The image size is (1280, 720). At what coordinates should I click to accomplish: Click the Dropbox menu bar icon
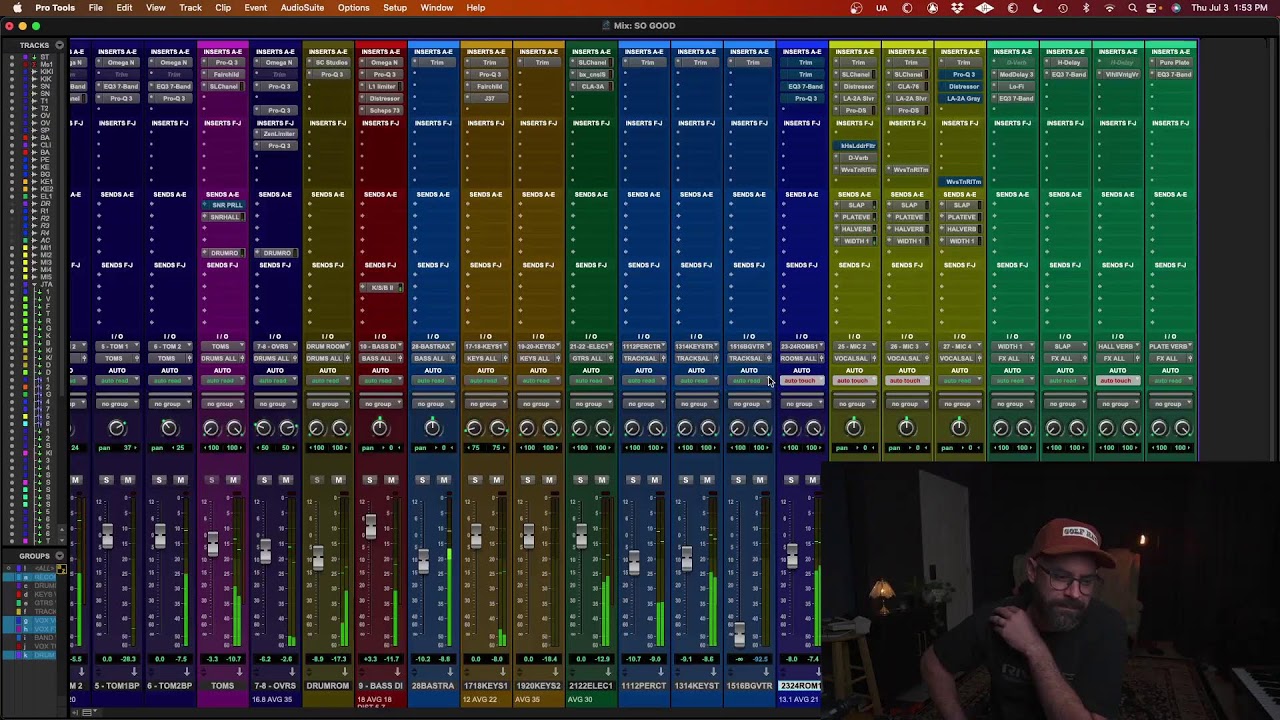click(x=958, y=8)
